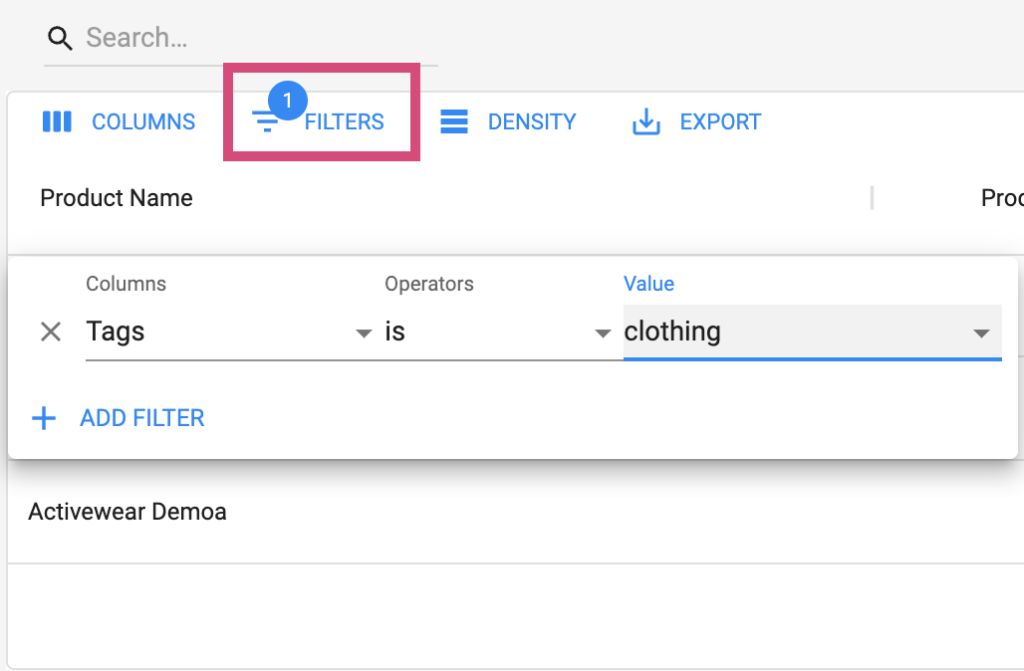Click the active filter count badge
1024x671 pixels.
pyautogui.click(x=287, y=101)
